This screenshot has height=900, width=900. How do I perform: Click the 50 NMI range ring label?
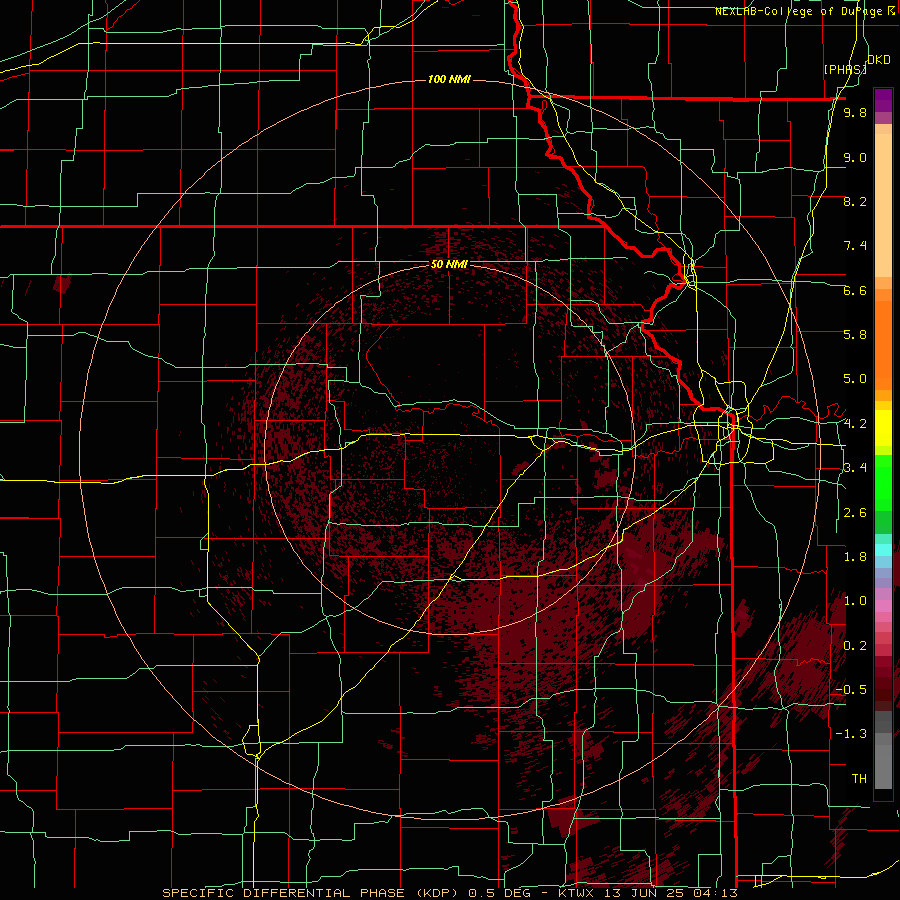point(449,264)
